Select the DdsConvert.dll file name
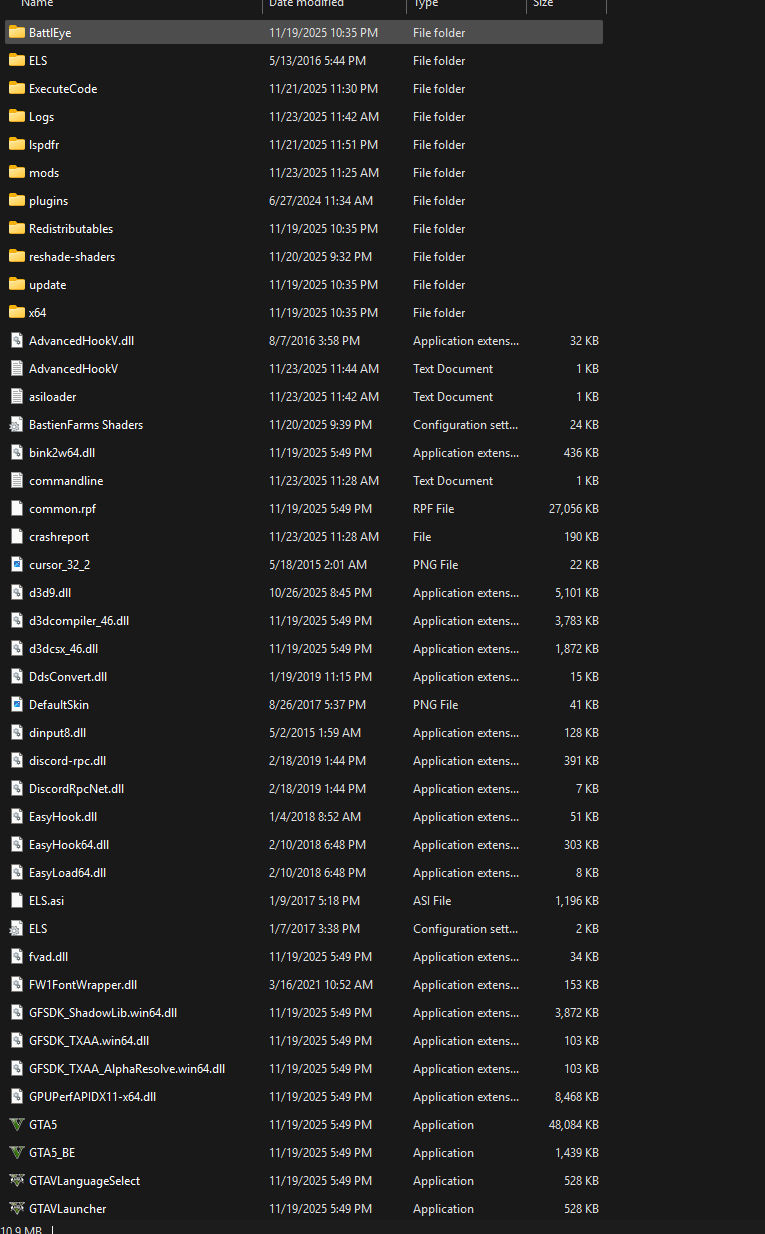Viewport: 765px width, 1234px height. coord(68,677)
